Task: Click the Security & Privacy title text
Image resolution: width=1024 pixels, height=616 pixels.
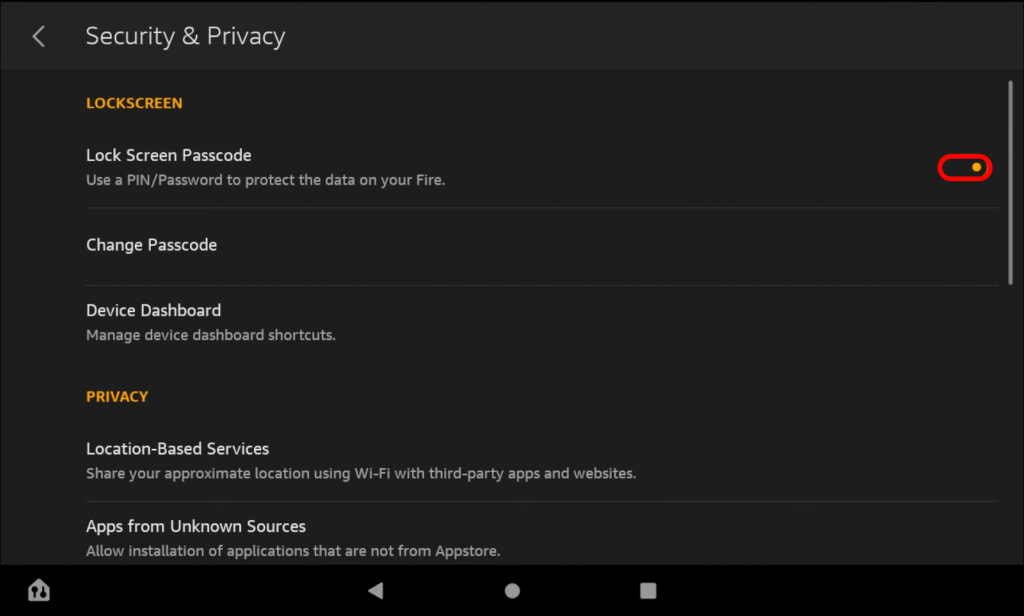Action: tap(185, 35)
